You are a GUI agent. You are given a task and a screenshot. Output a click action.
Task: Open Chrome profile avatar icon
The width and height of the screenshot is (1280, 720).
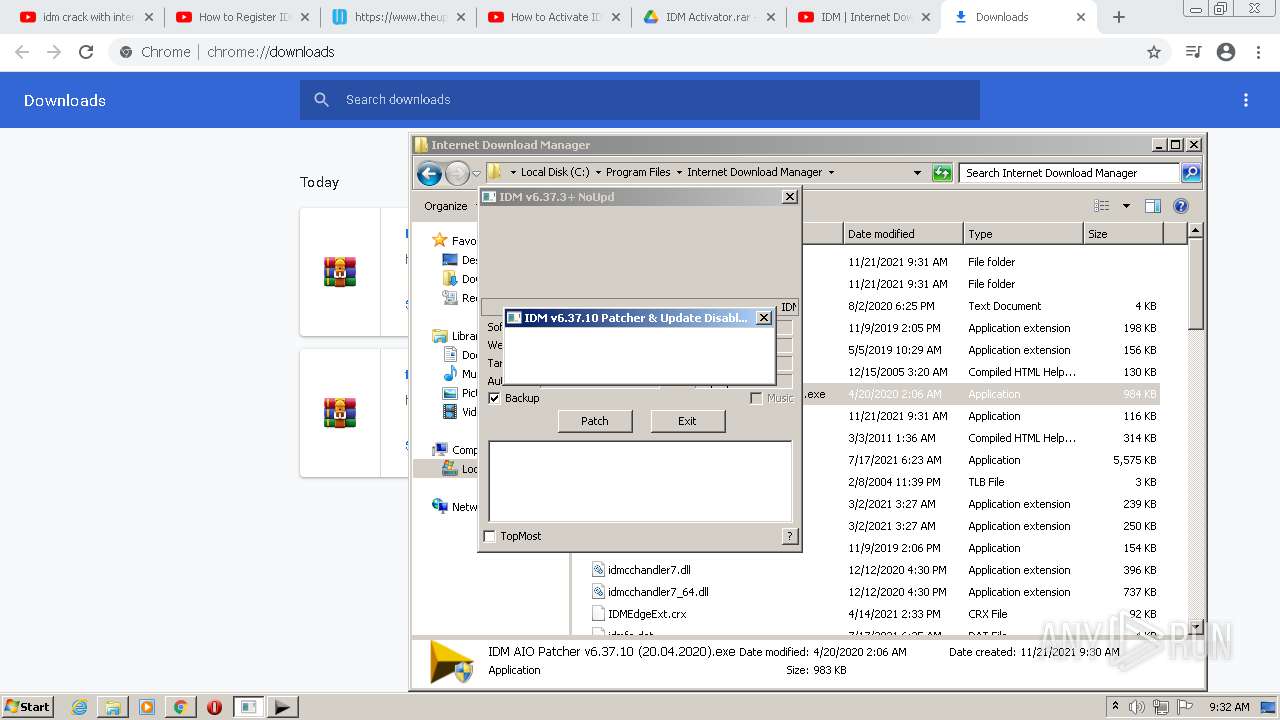click(1226, 52)
